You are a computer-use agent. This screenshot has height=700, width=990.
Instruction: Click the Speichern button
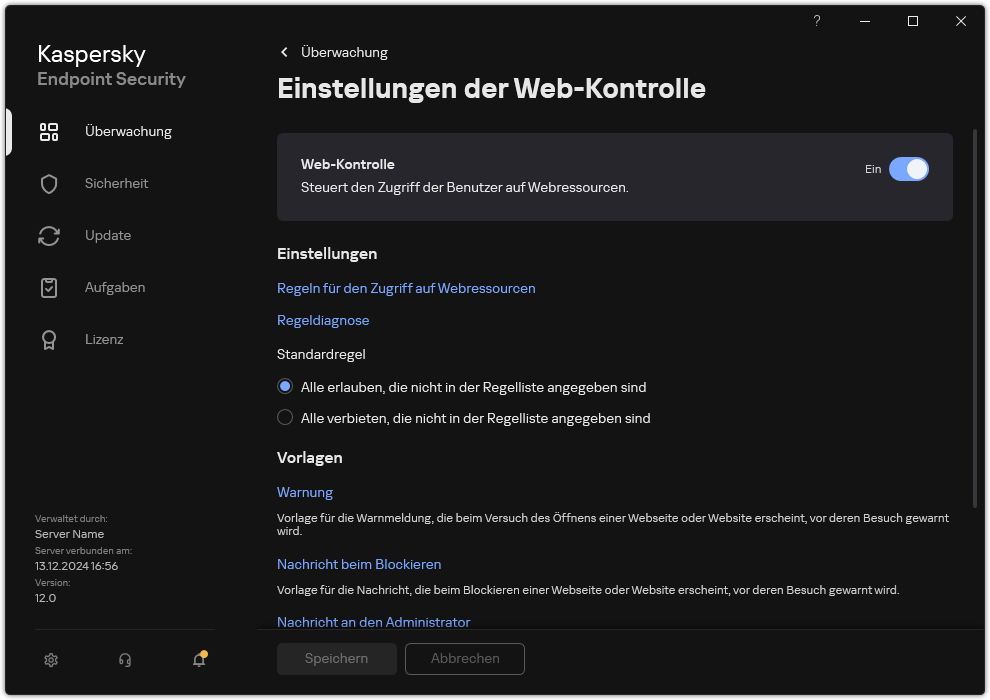pyautogui.click(x=336, y=659)
